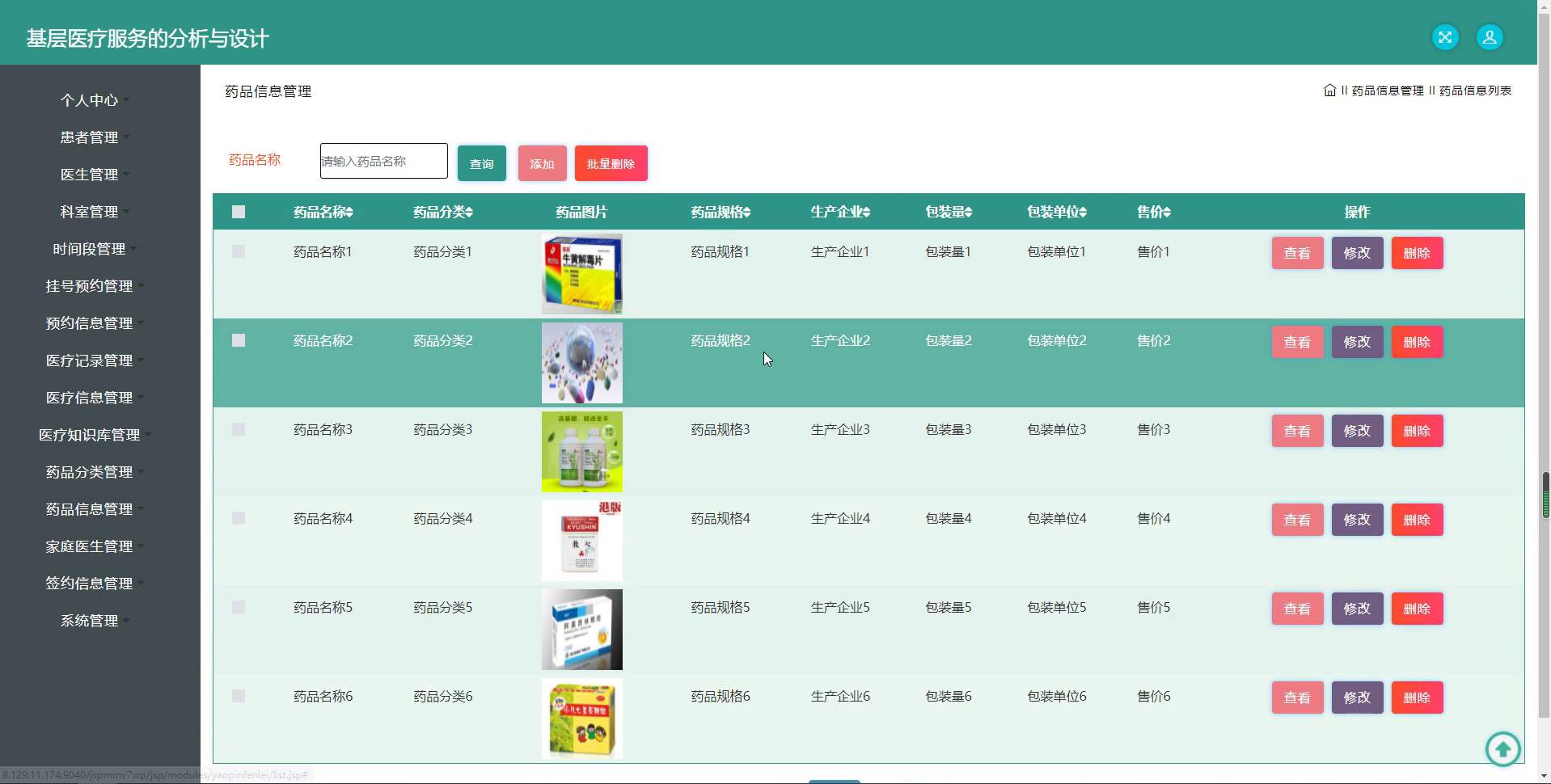Click 查看 for 药品名称6

click(x=1297, y=698)
